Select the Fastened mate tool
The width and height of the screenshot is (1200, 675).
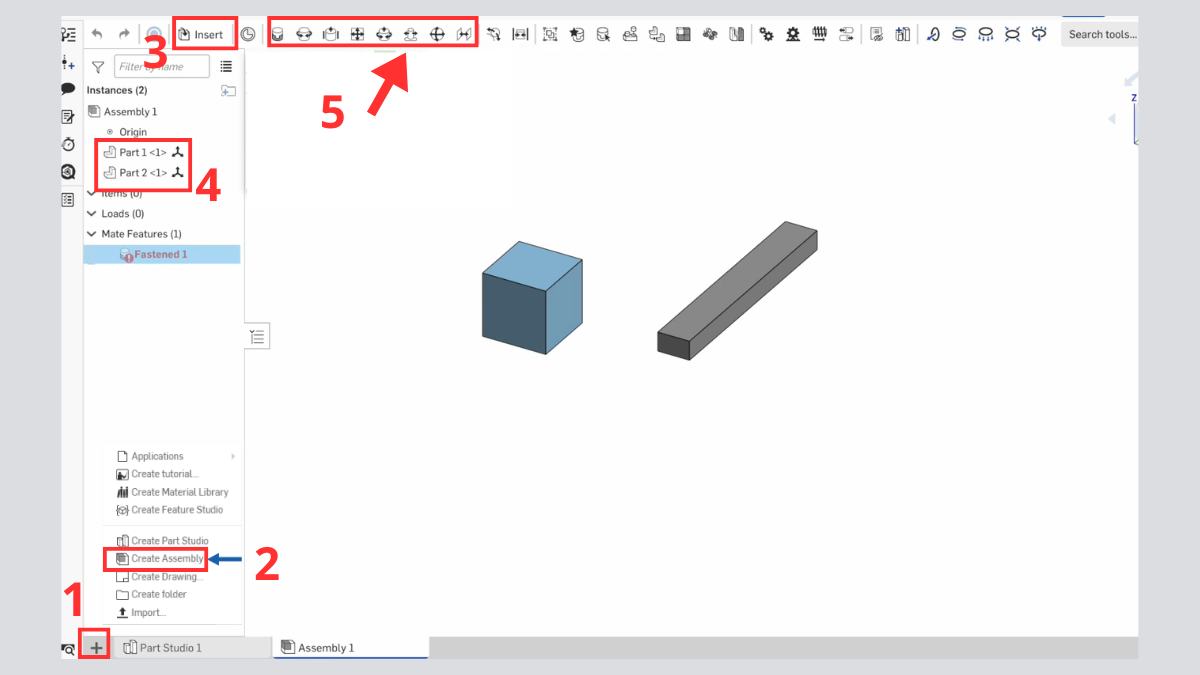point(277,34)
